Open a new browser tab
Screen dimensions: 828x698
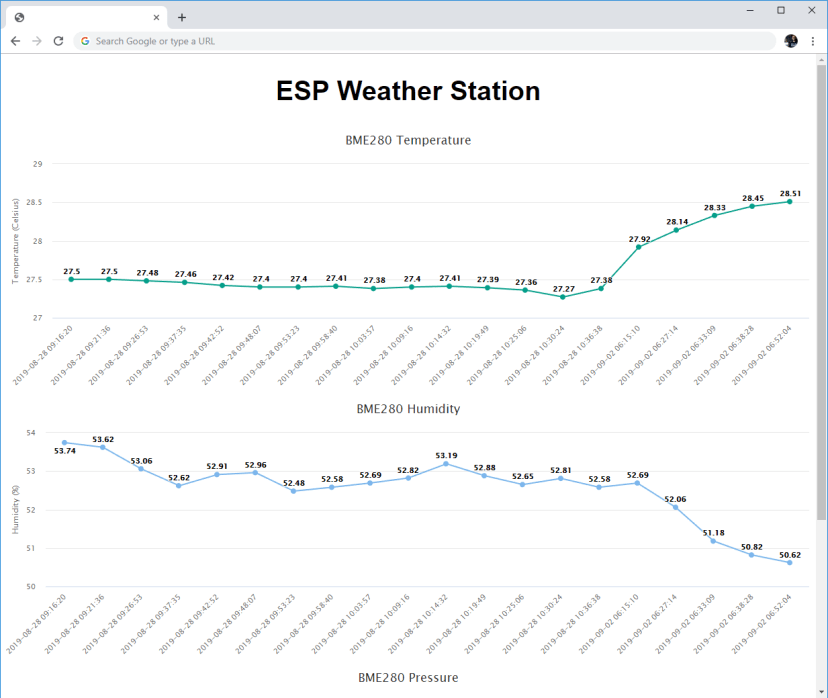[x=180, y=16]
